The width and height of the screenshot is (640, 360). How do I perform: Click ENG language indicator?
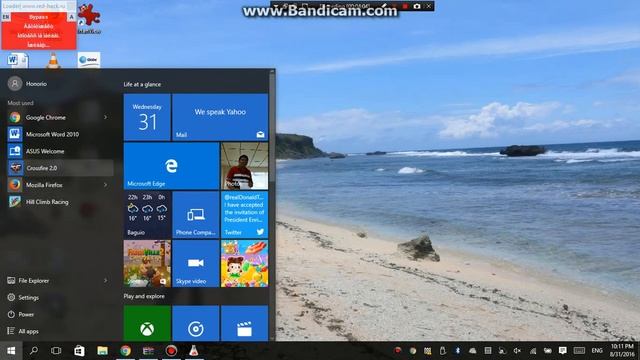click(x=597, y=351)
